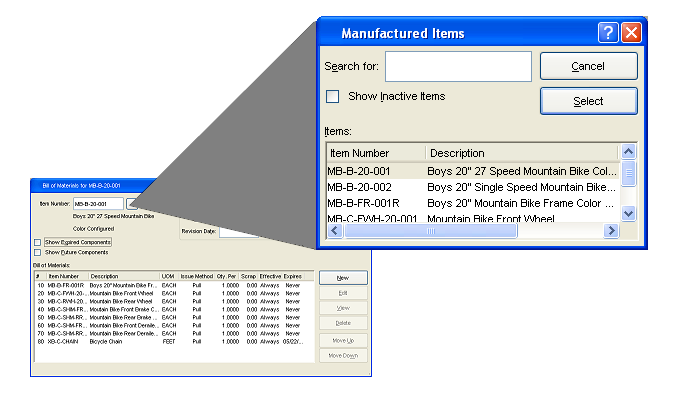Click the Items list scroll down arrow
The image size is (680, 400).
pos(628,213)
